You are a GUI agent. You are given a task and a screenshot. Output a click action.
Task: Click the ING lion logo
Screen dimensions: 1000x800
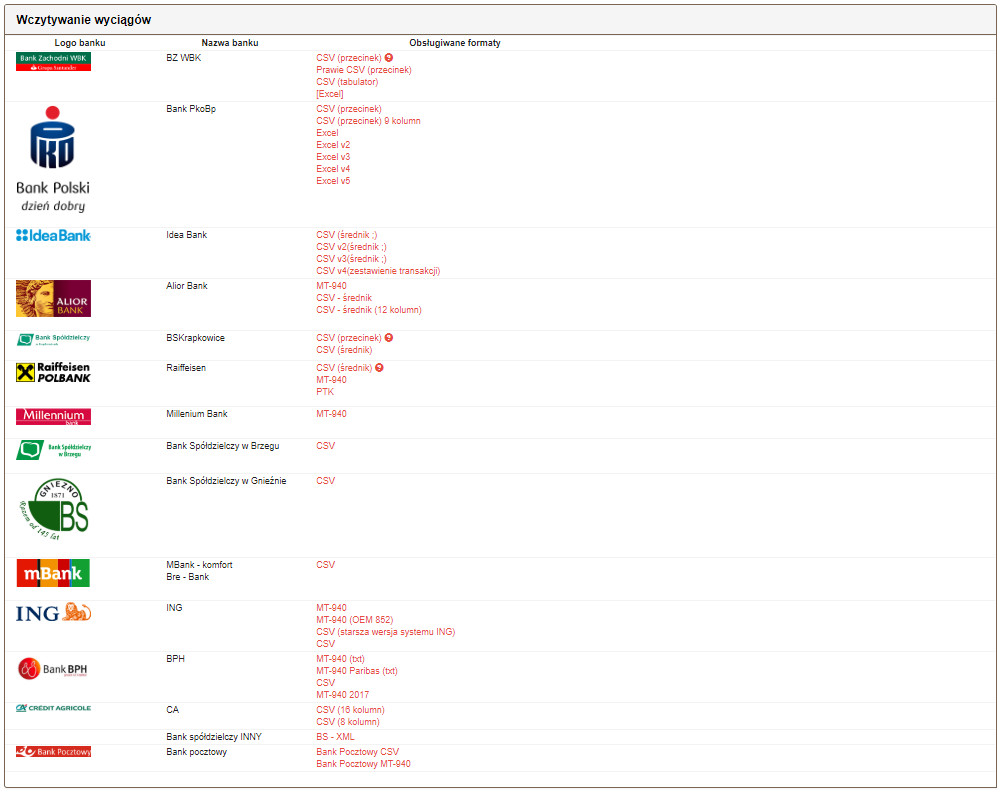(54, 612)
